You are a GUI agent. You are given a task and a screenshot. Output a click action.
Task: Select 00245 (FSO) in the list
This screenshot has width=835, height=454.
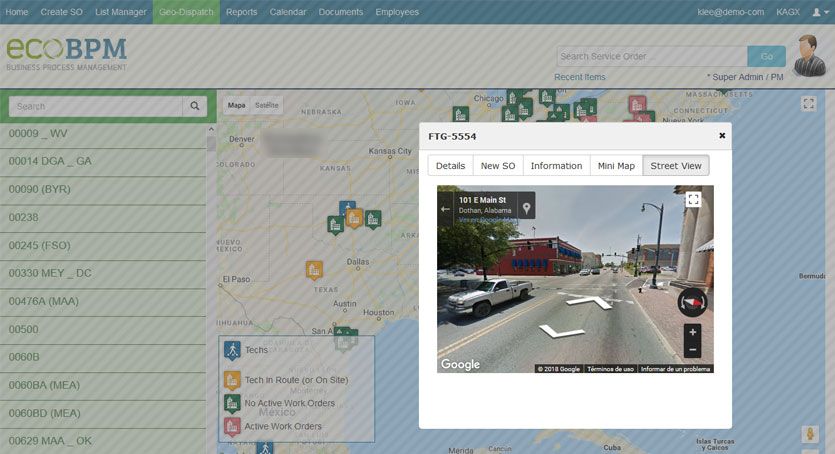(x=103, y=245)
